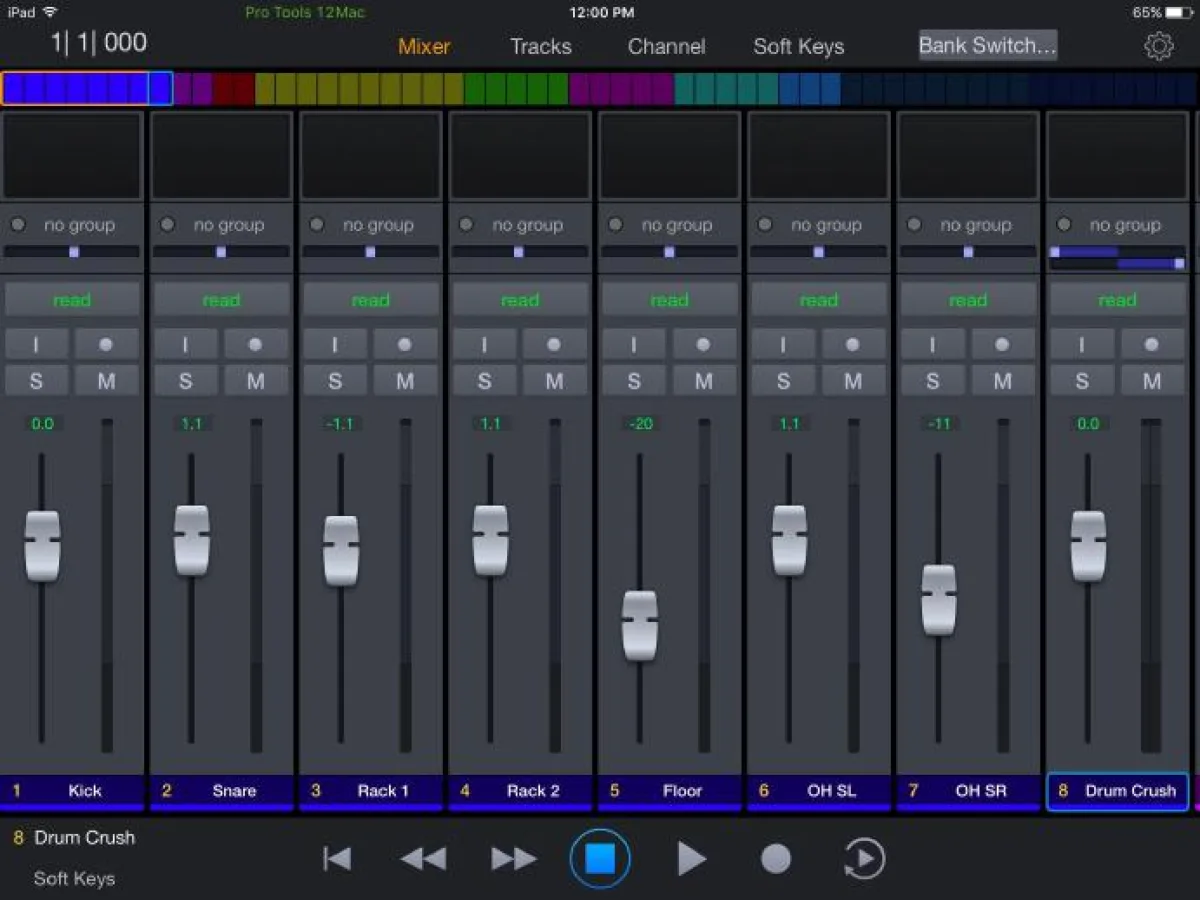The image size is (1200, 900).
Task: Record-arm the Rack 2 track
Action: pyautogui.click(x=554, y=344)
